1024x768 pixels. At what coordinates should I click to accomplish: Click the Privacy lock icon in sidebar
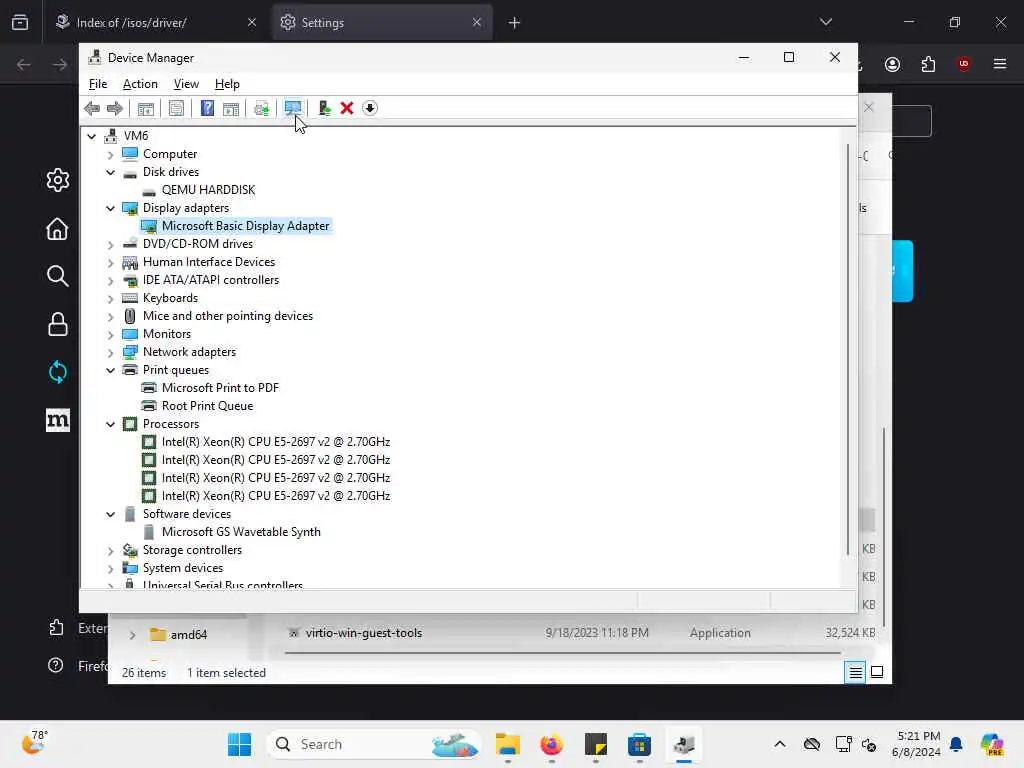57,325
